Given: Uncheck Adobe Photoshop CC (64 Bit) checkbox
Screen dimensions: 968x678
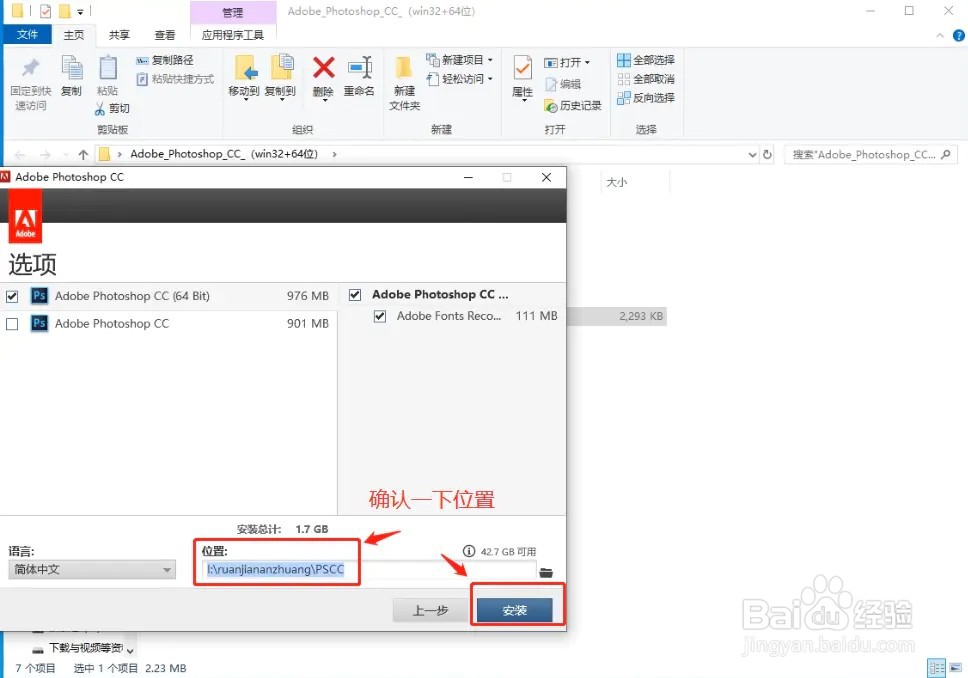Looking at the screenshot, I should point(12,296).
